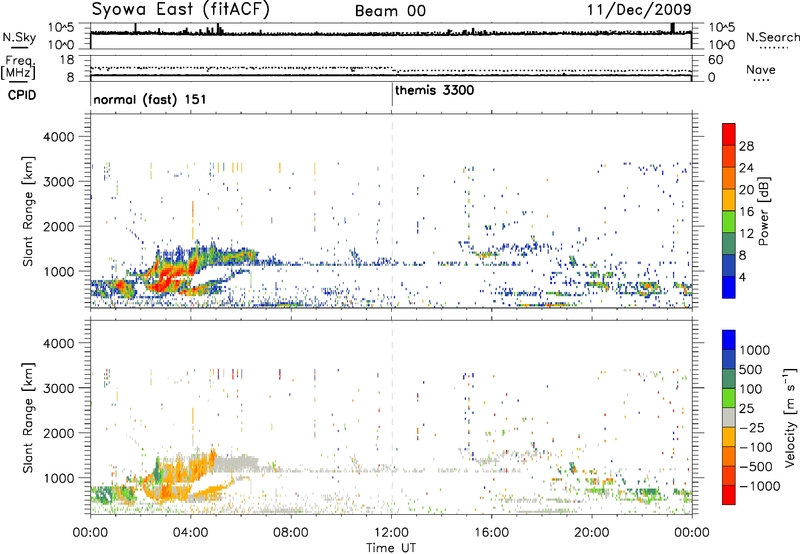The width and height of the screenshot is (800, 554).
Task: Click the "Syowa East (fitACF)" plot title
Action: click(x=181, y=9)
